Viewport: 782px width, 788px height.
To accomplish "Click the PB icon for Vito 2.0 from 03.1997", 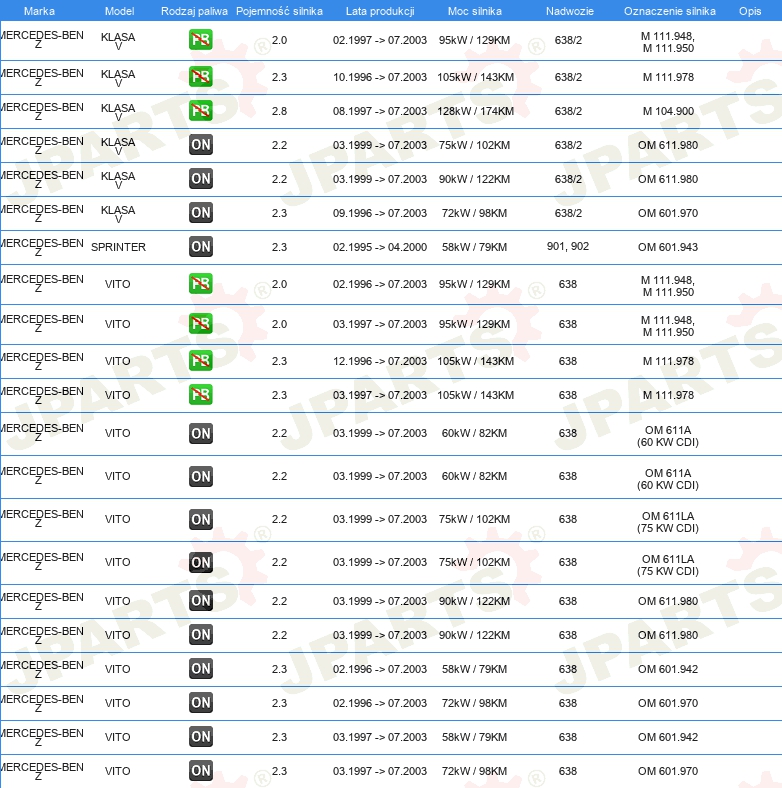I will click(201, 324).
